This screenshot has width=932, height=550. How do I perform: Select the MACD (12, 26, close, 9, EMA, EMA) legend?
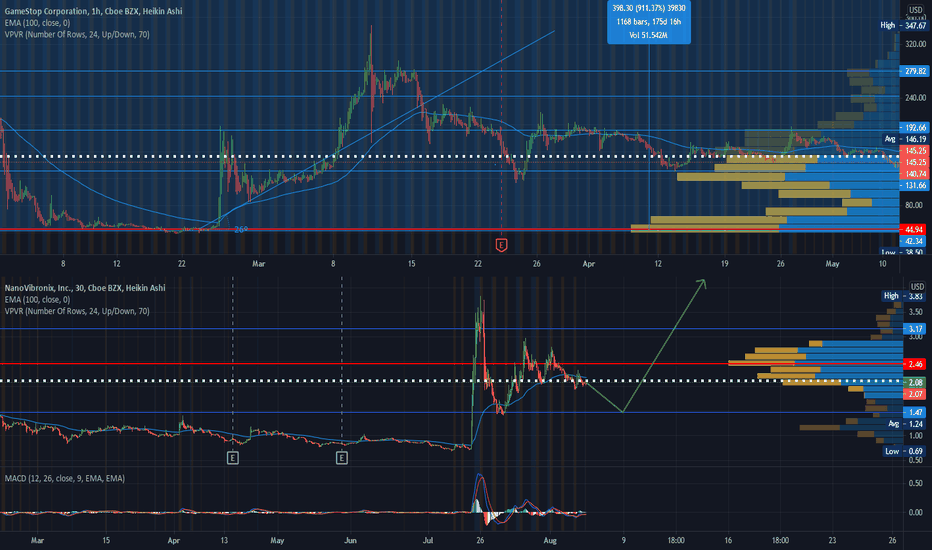(65, 479)
